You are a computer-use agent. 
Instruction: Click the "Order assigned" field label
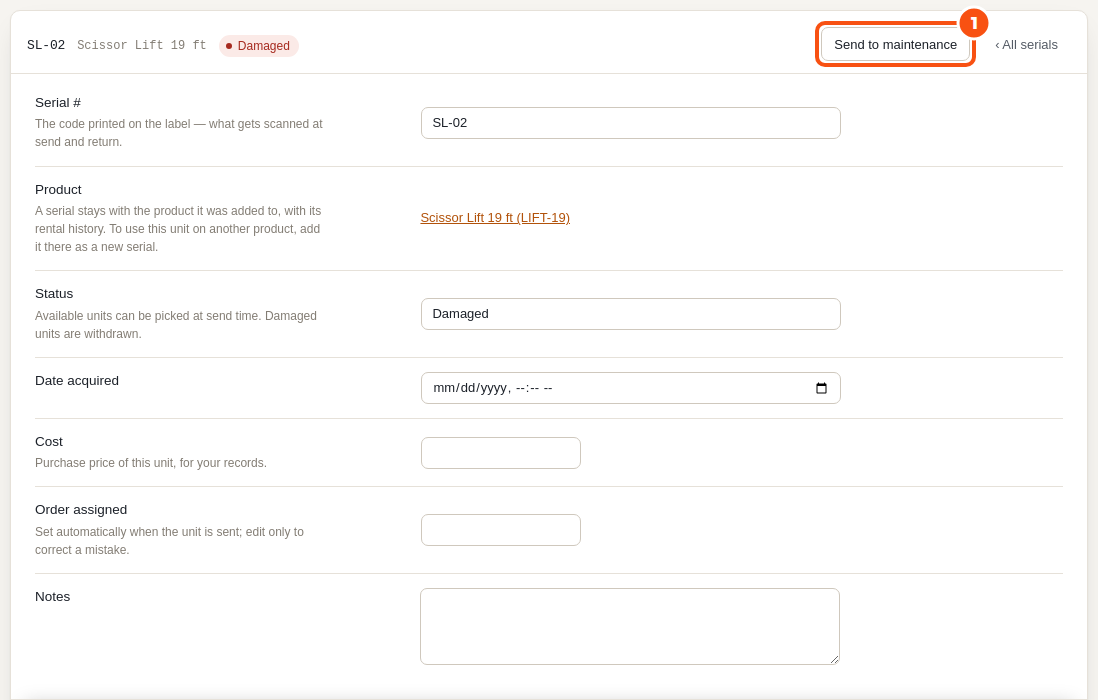point(81,510)
